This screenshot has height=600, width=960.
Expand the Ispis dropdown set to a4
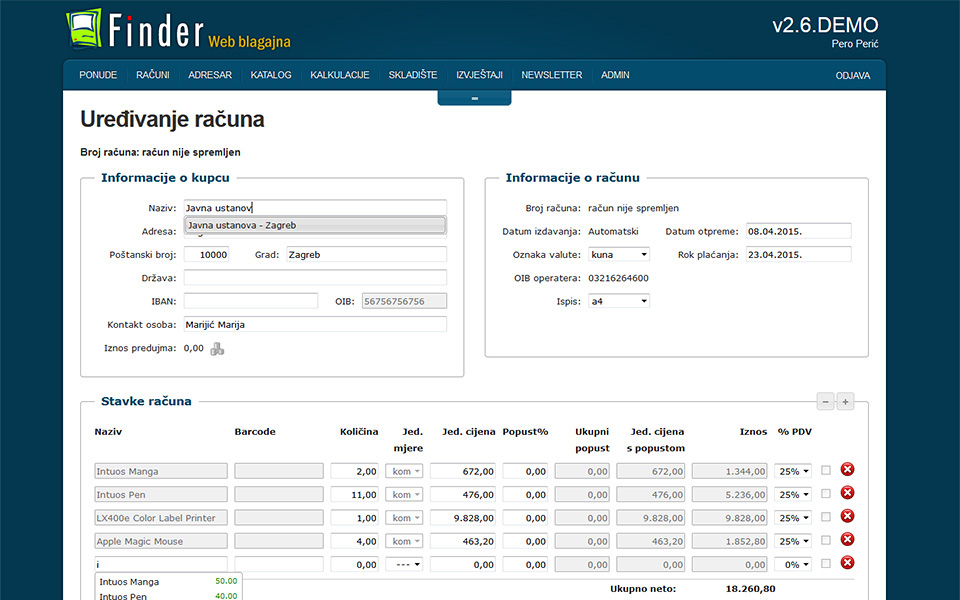618,301
